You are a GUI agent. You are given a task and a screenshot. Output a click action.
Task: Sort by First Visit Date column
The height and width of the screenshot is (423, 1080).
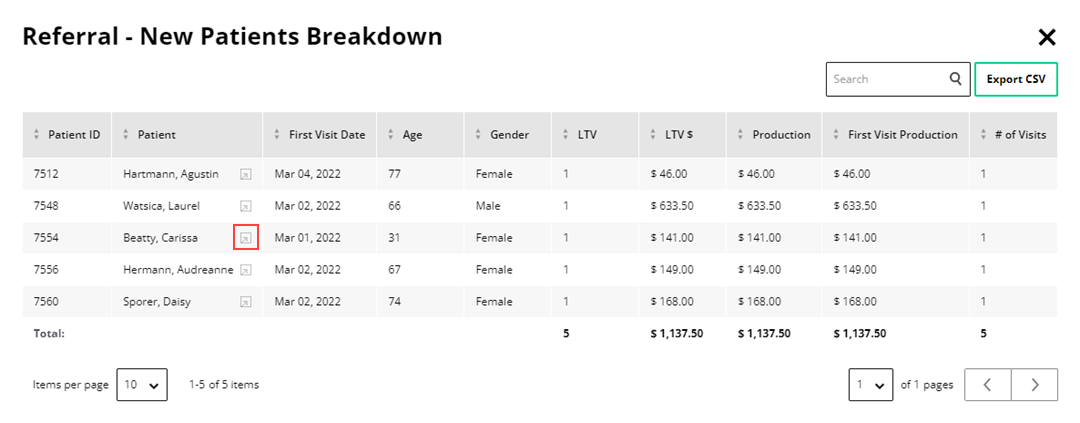319,135
